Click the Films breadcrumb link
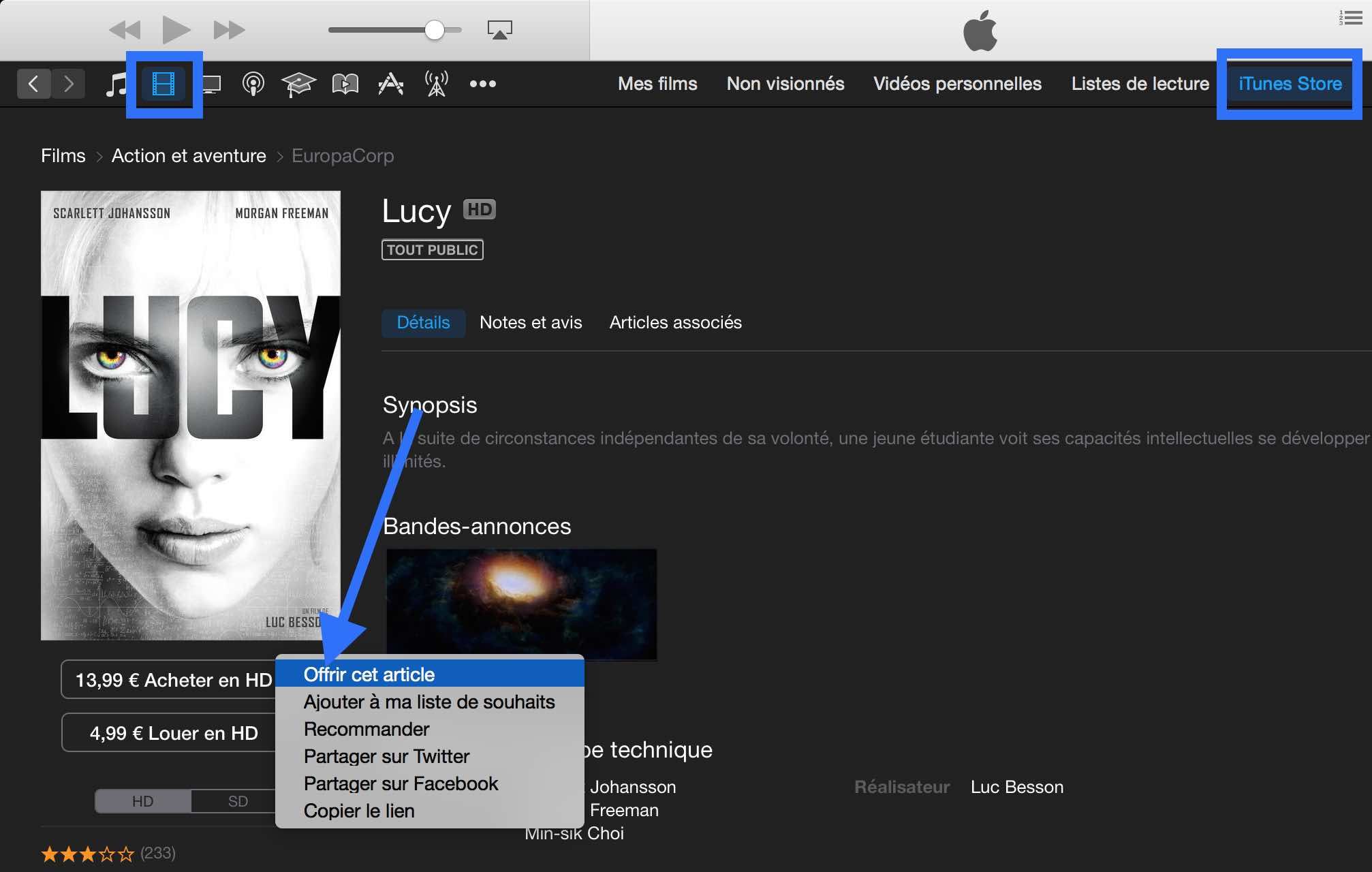Viewport: 1372px width, 872px height. (63, 156)
